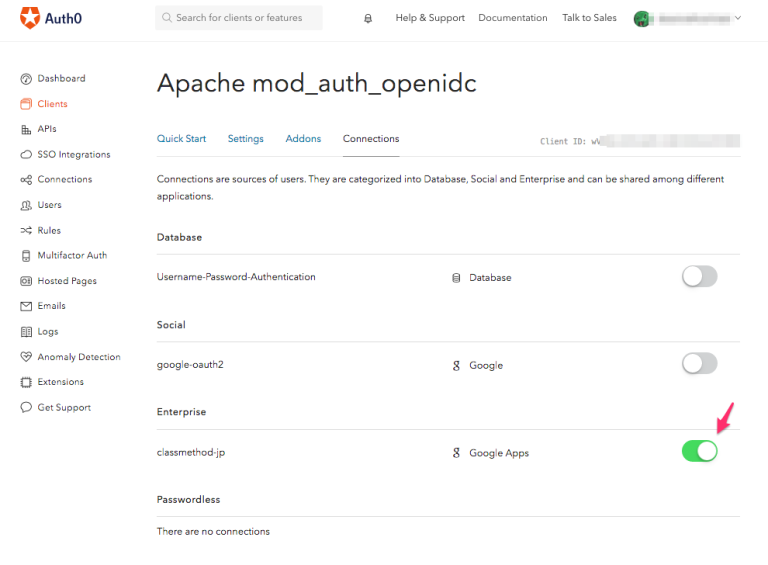Disable the classmethod-jp Google Apps toggle
768x565 pixels.
pyautogui.click(x=699, y=451)
